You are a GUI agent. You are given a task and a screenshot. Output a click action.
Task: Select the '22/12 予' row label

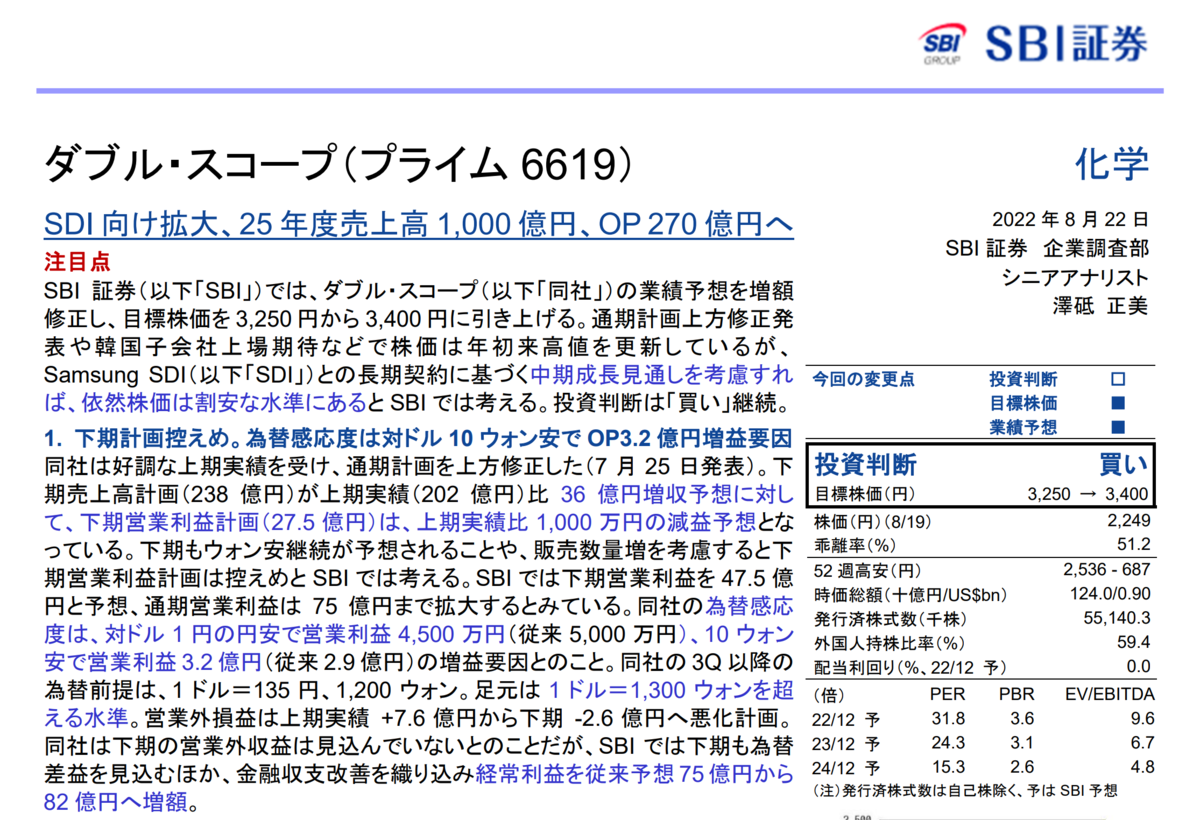(848, 718)
